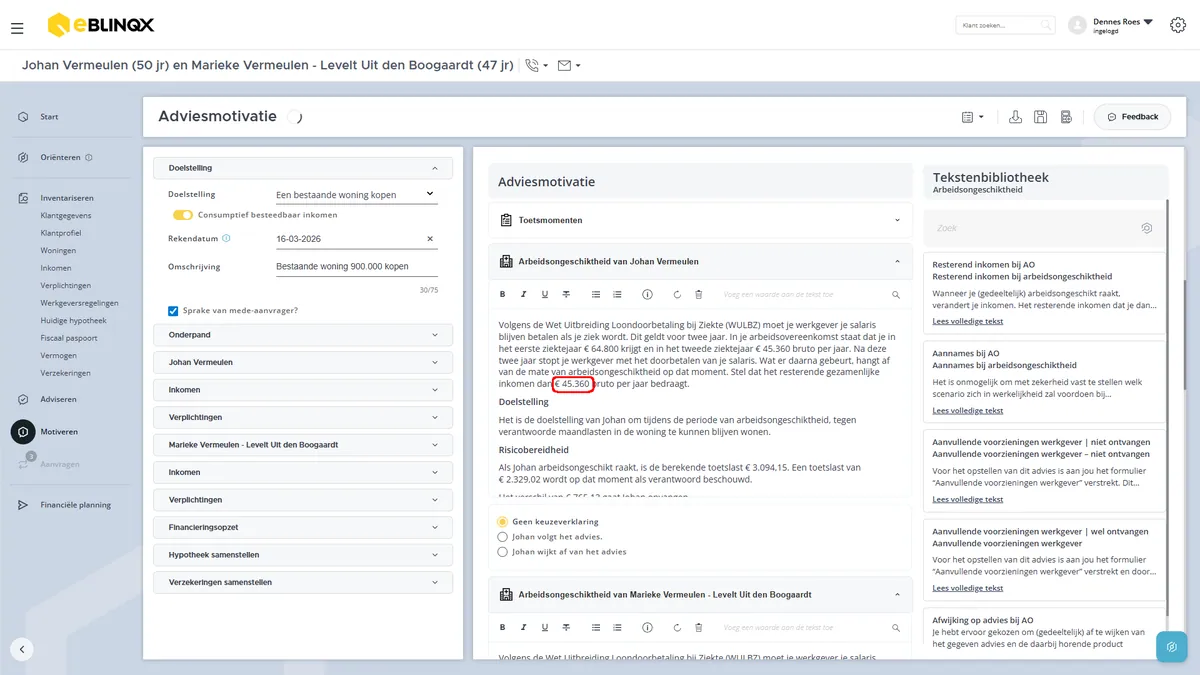Apply bold in Marieke Vermeulen text editor

[502, 627]
